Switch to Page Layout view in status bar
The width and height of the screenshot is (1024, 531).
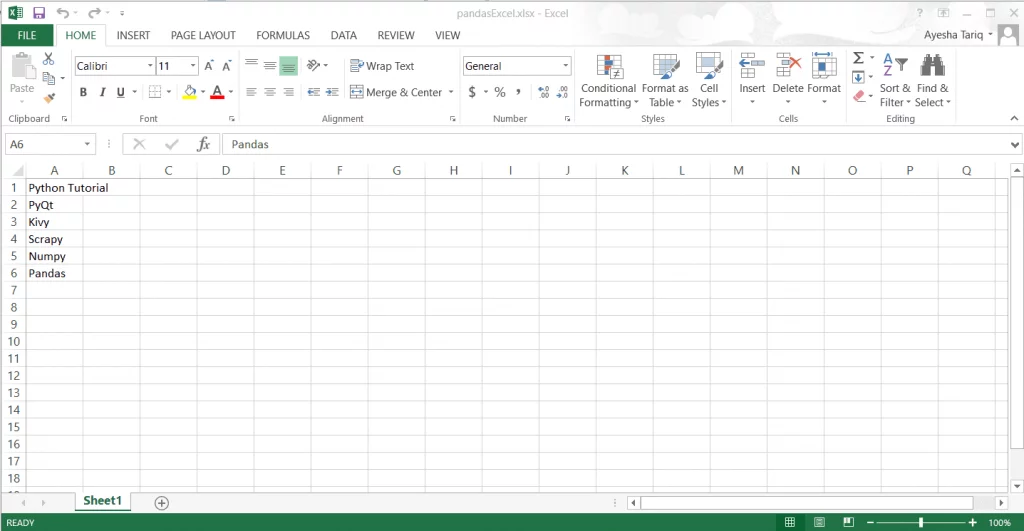819,523
